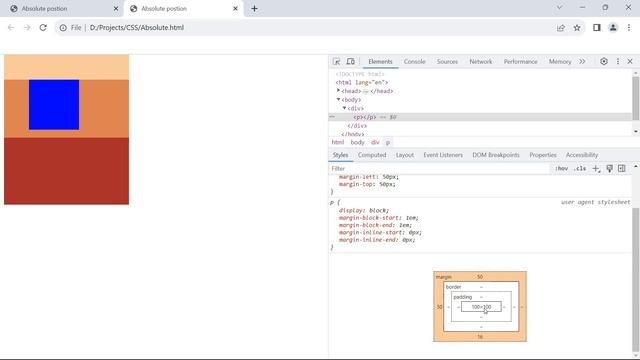The image size is (640, 360).
Task: View site information icon in address bar
Action: tap(63, 28)
